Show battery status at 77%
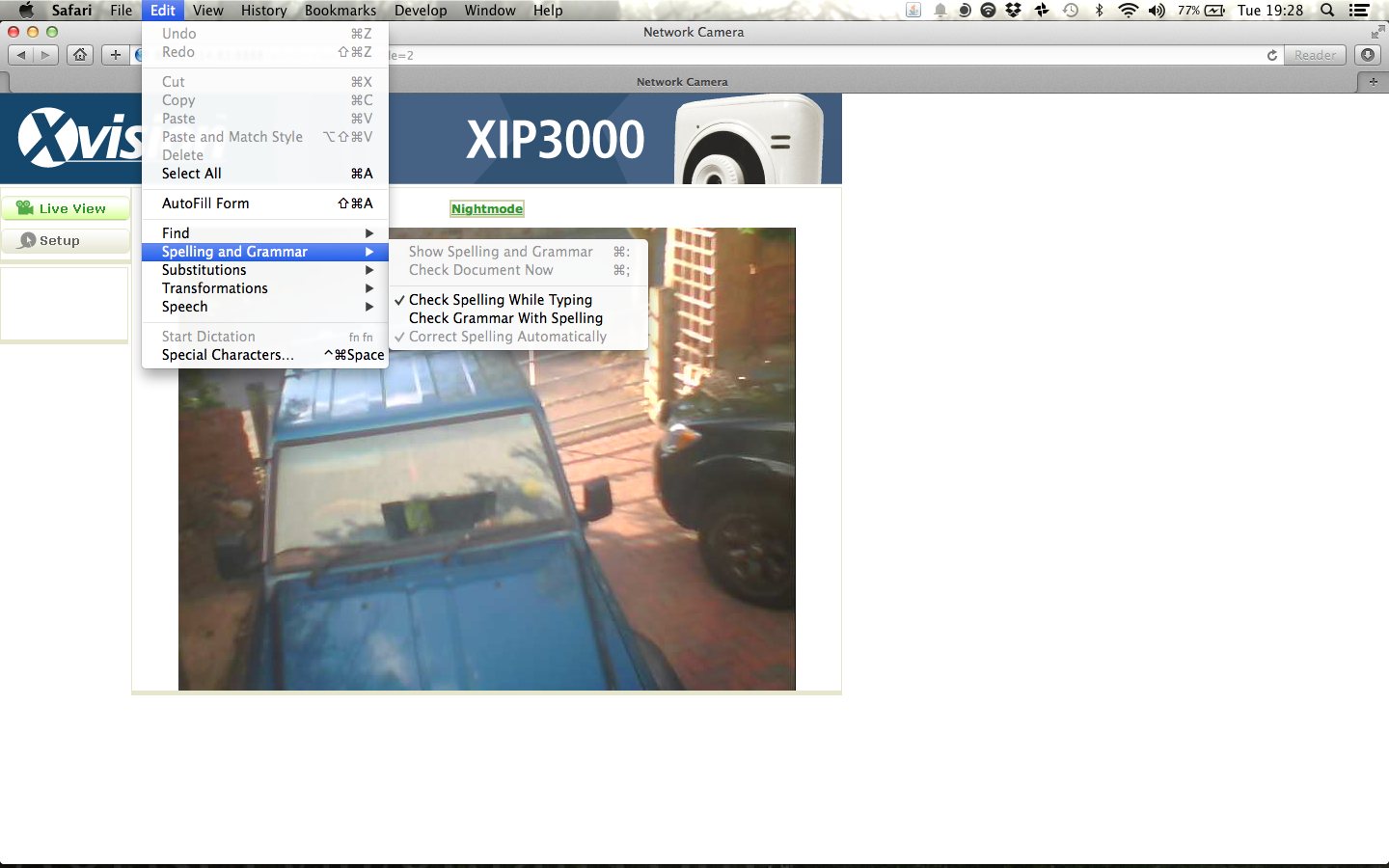1389x868 pixels. [1201, 11]
